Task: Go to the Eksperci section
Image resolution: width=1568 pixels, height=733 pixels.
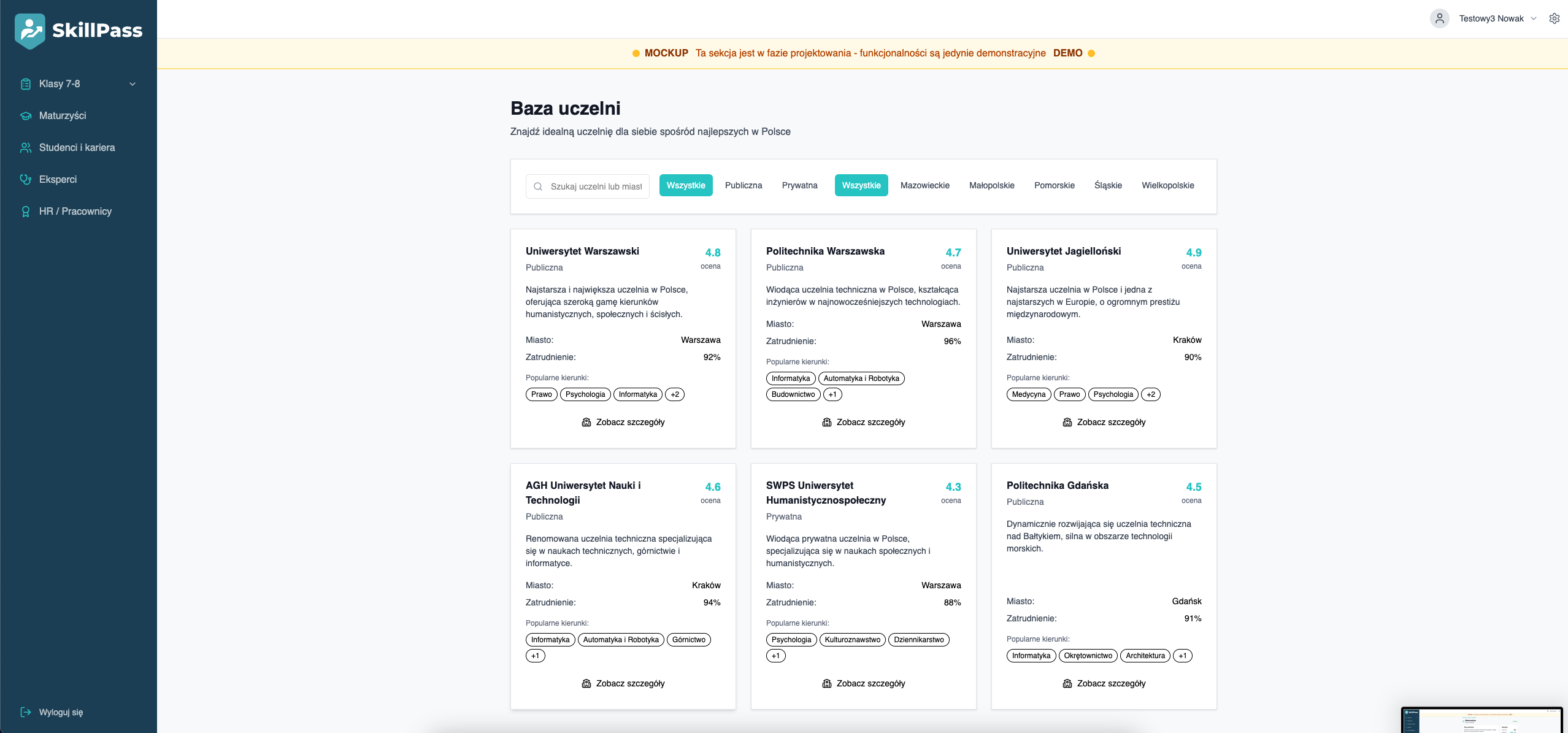Action: (79, 180)
